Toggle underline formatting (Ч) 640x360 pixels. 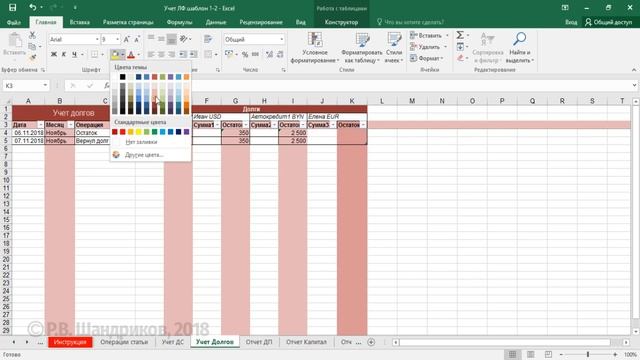[74, 54]
